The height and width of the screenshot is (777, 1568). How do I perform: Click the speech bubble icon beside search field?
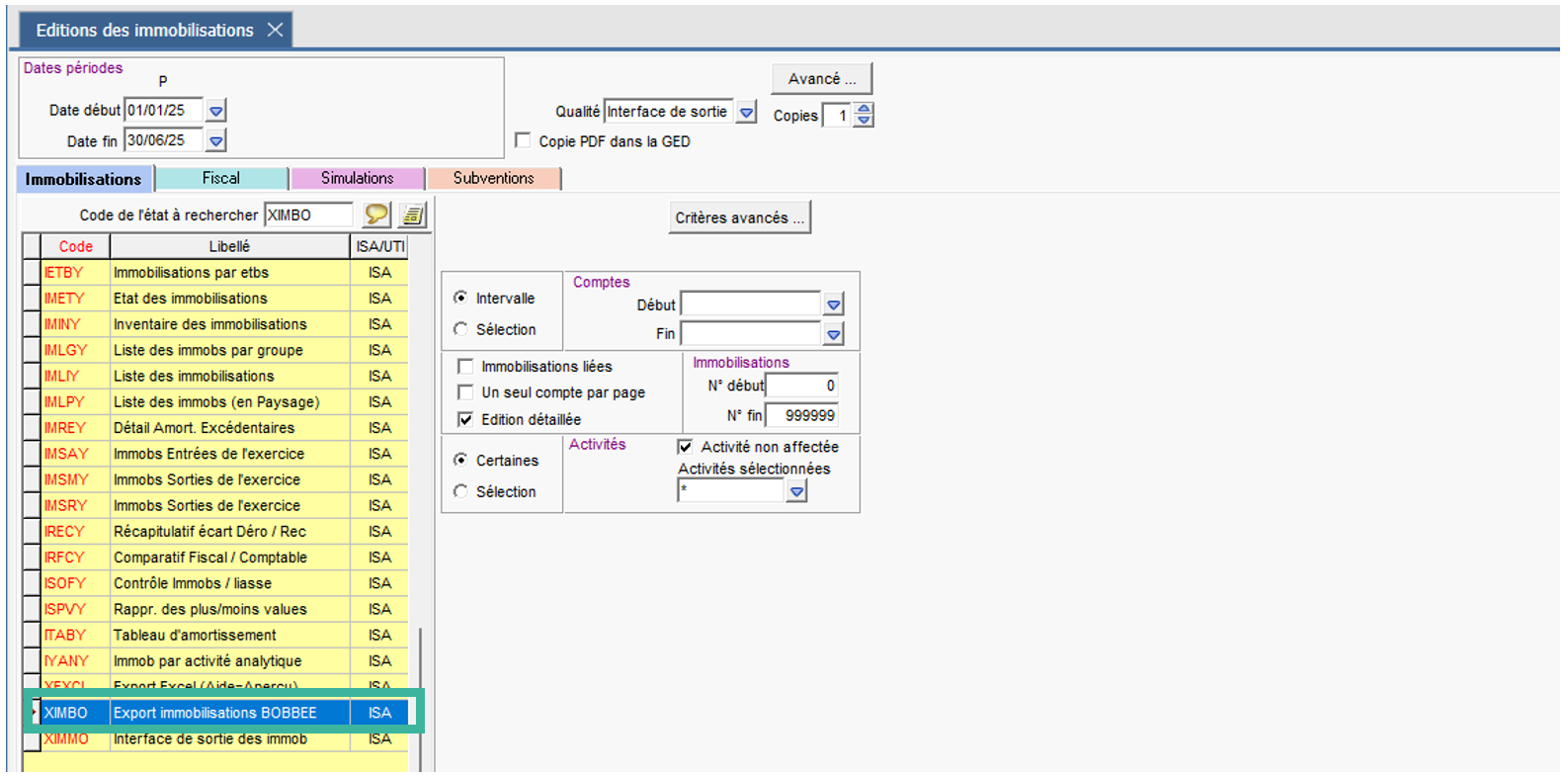[x=376, y=215]
